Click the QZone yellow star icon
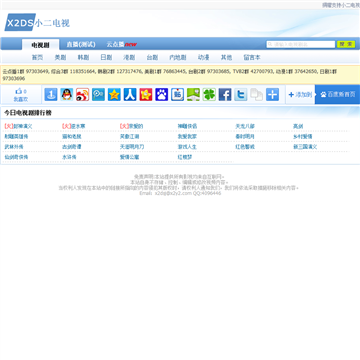 [114, 95]
